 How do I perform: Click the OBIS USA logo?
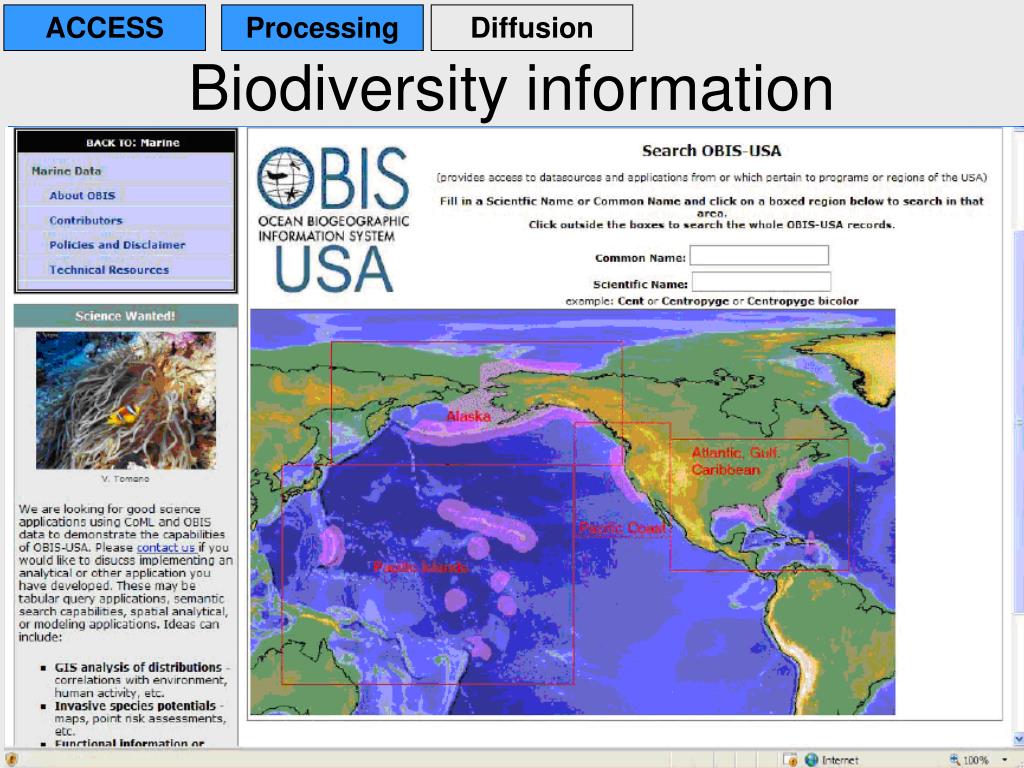(333, 218)
